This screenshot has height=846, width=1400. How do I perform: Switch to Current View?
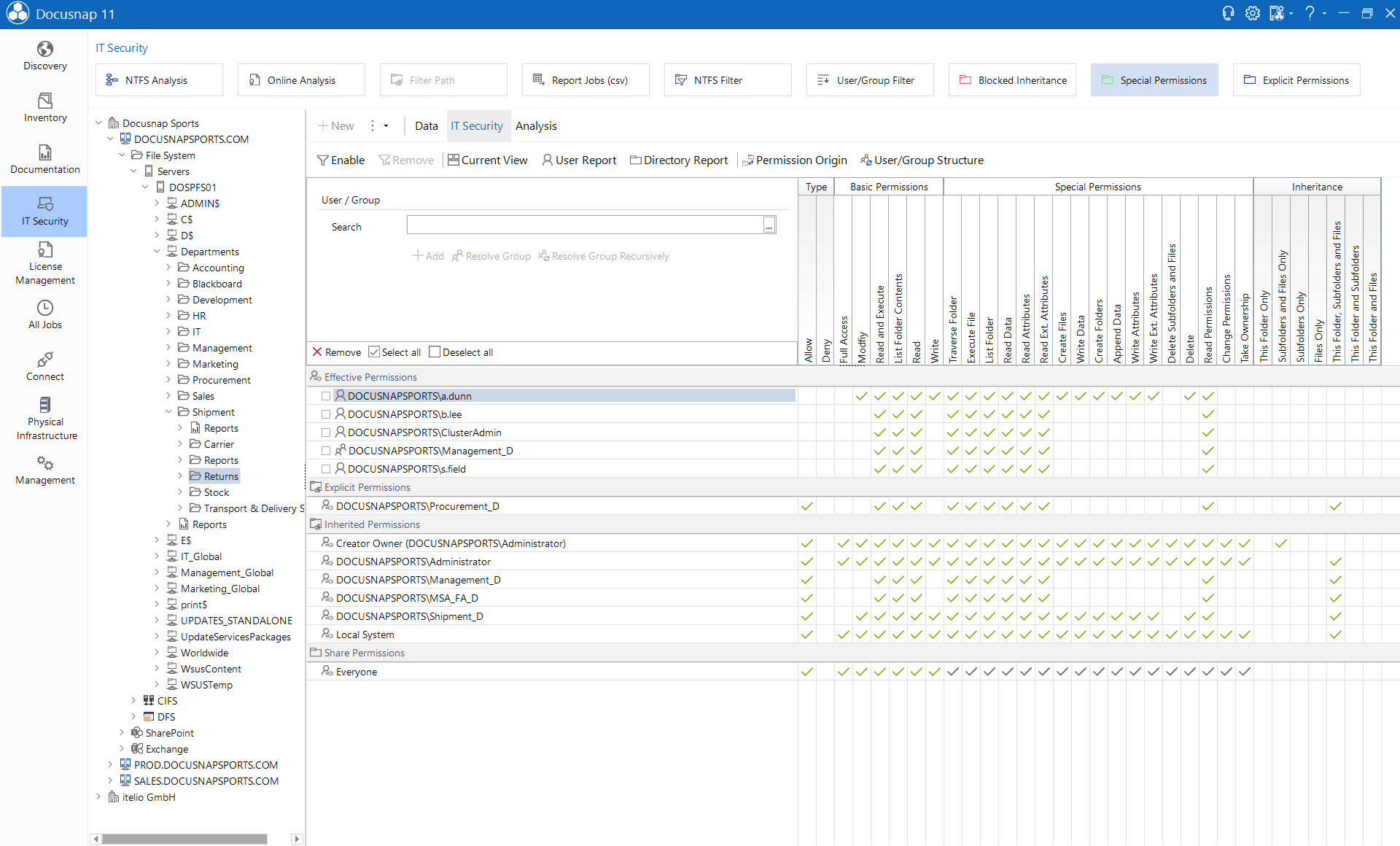[x=487, y=160]
